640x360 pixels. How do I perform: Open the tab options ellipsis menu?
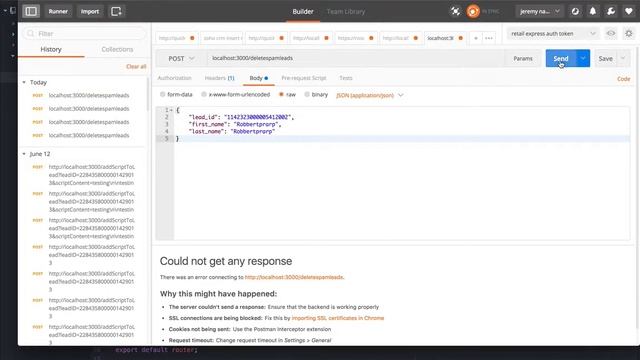[489, 38]
